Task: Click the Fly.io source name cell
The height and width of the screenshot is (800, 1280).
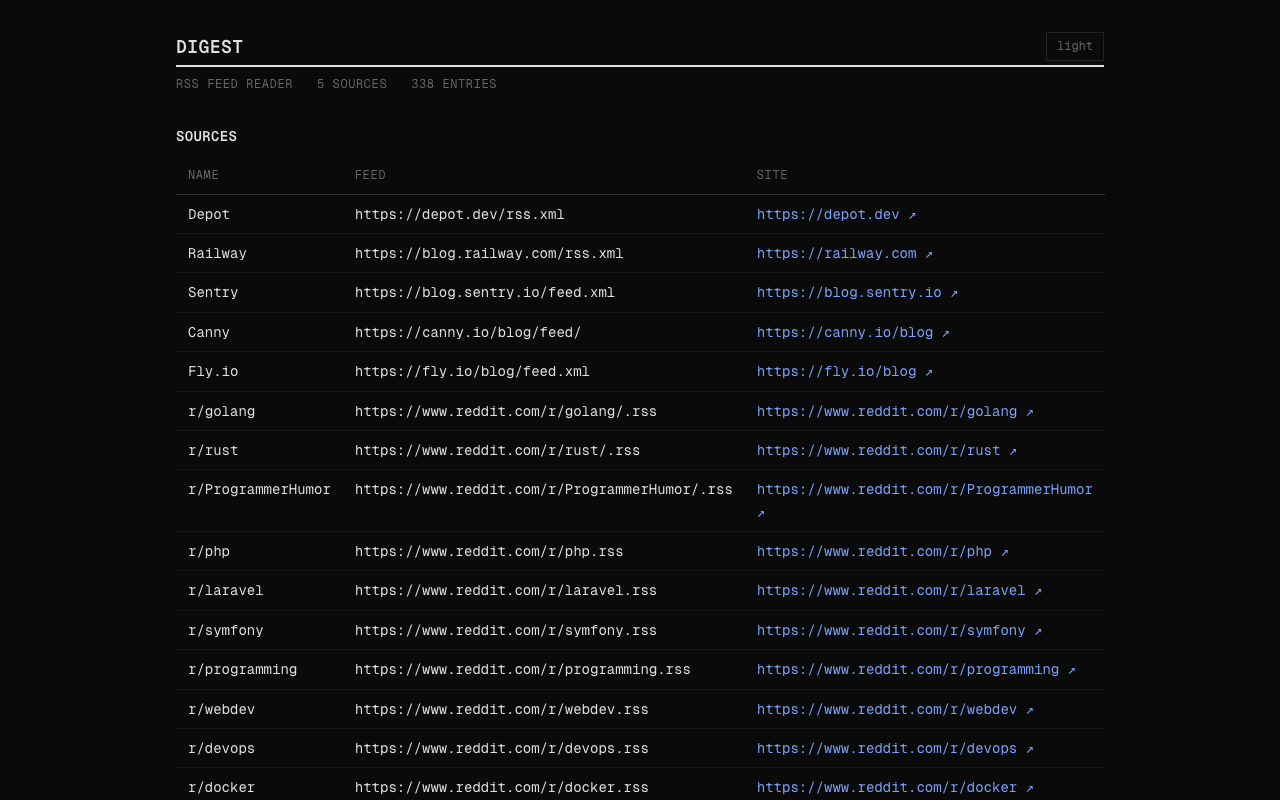Action: click(213, 372)
